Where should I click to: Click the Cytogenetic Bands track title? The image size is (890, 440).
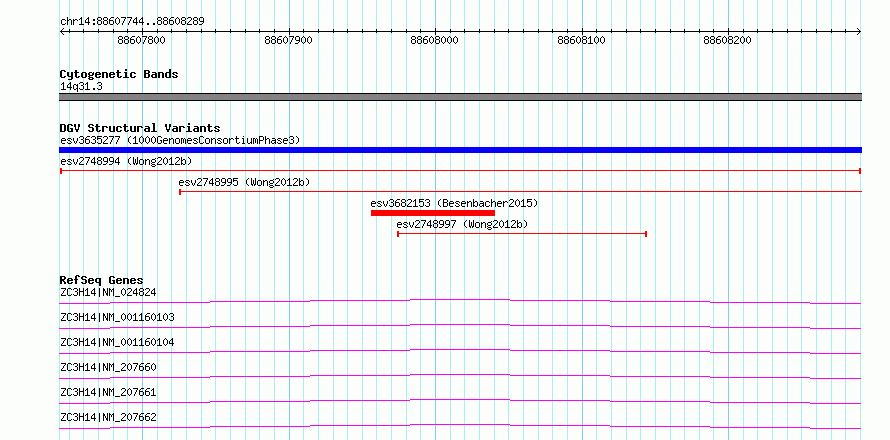[x=119, y=74]
